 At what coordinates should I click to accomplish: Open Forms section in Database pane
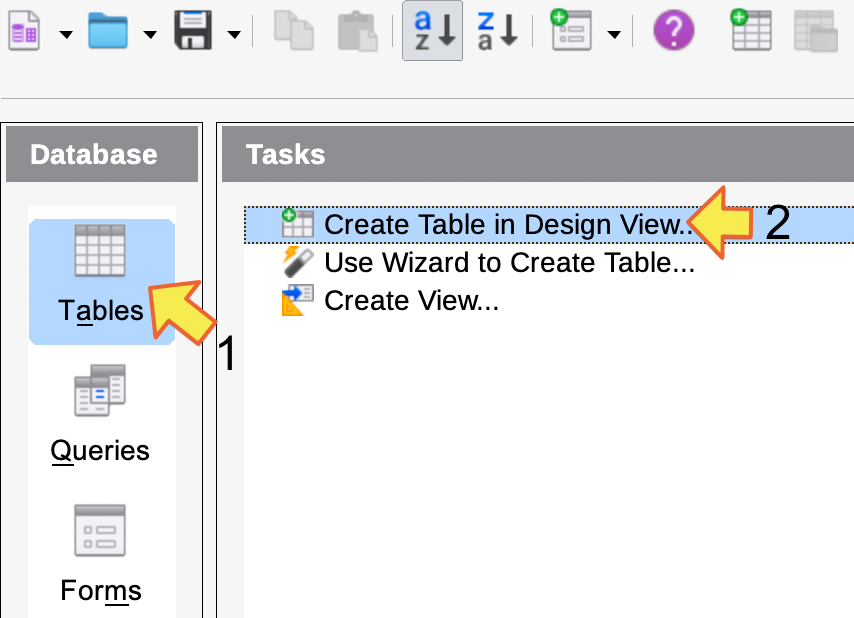click(x=100, y=555)
